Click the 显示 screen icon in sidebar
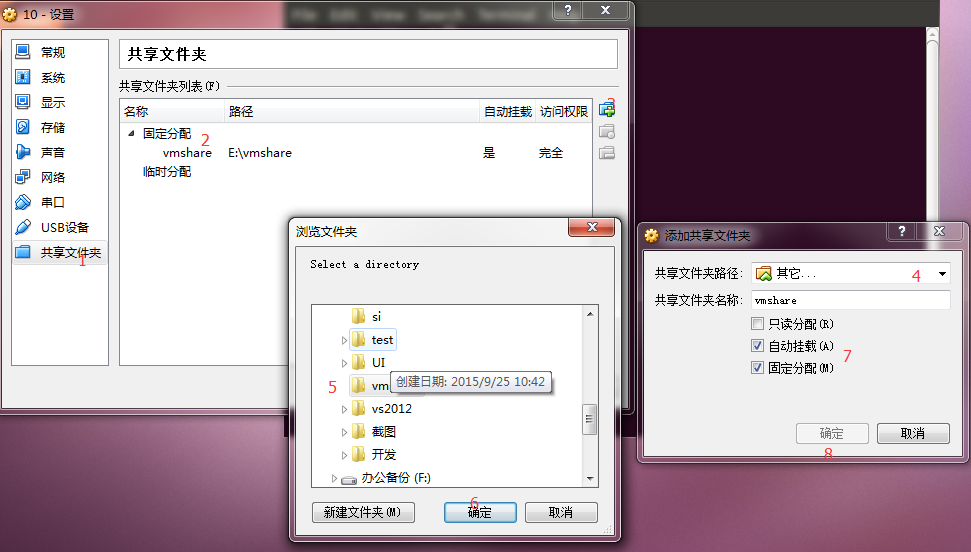Screen dimensions: 971x552 [x=23, y=102]
